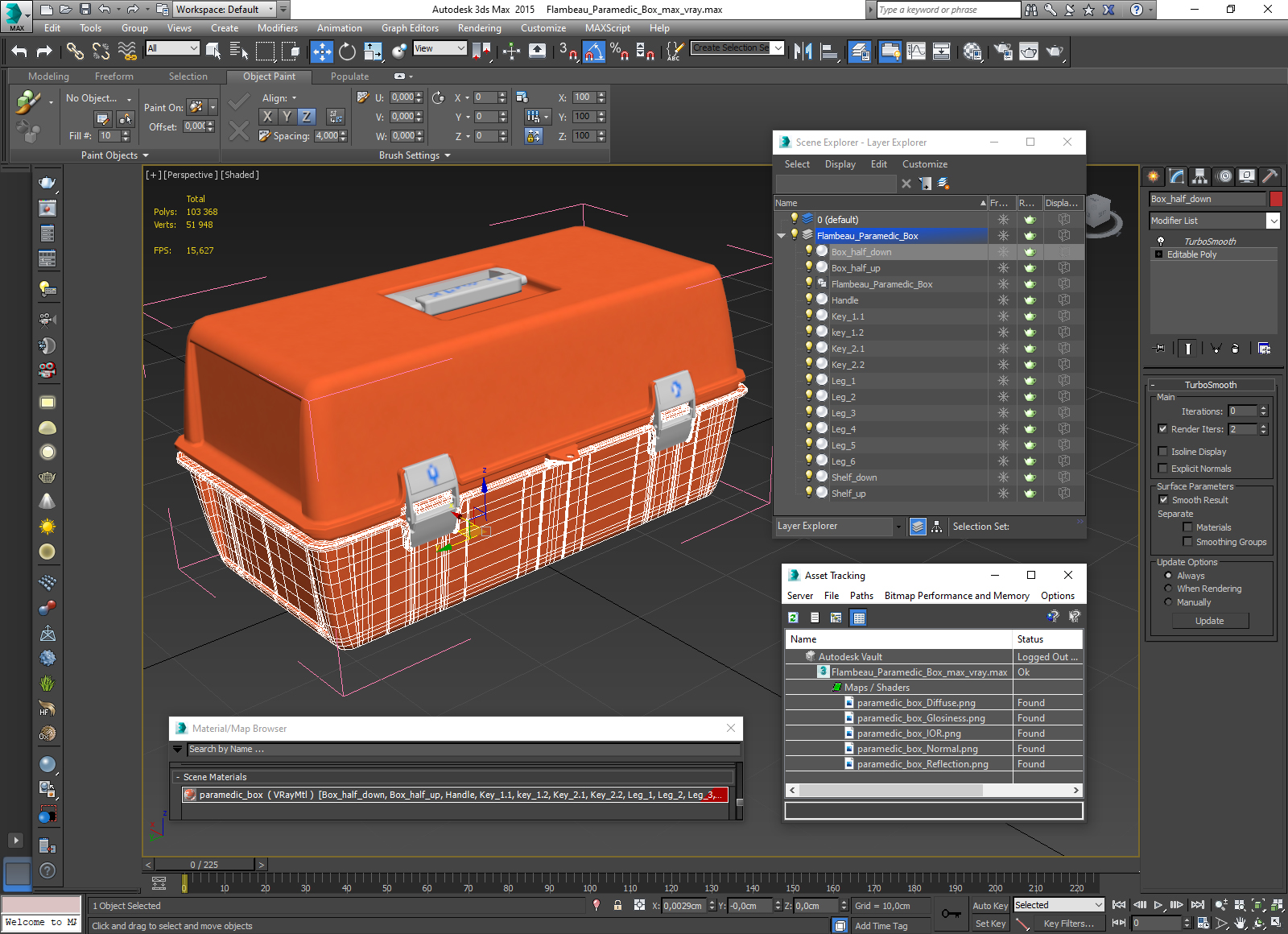Enable Separate by Smoothing Groups checkbox
1288x934 pixels.
tap(1187, 542)
